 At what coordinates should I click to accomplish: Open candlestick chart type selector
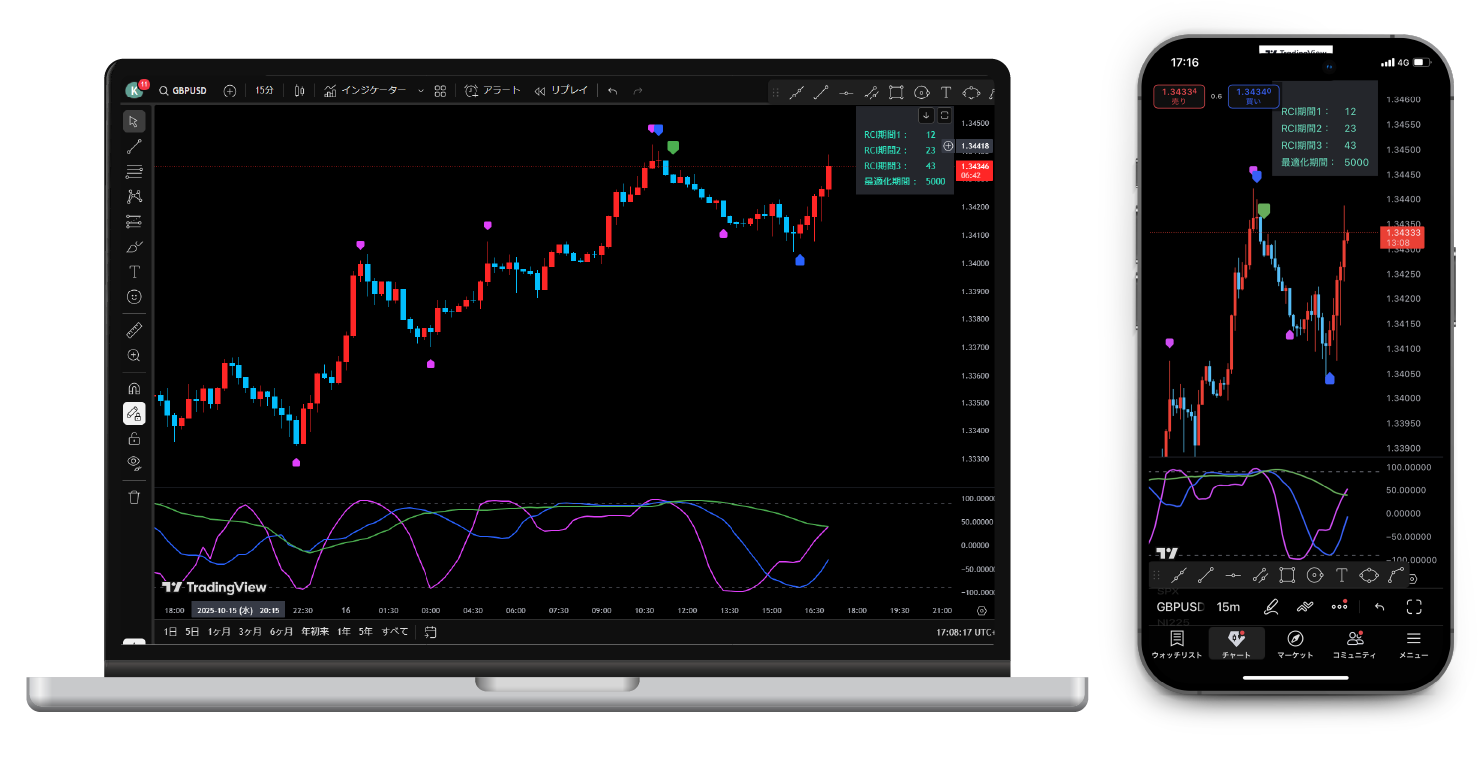click(299, 91)
